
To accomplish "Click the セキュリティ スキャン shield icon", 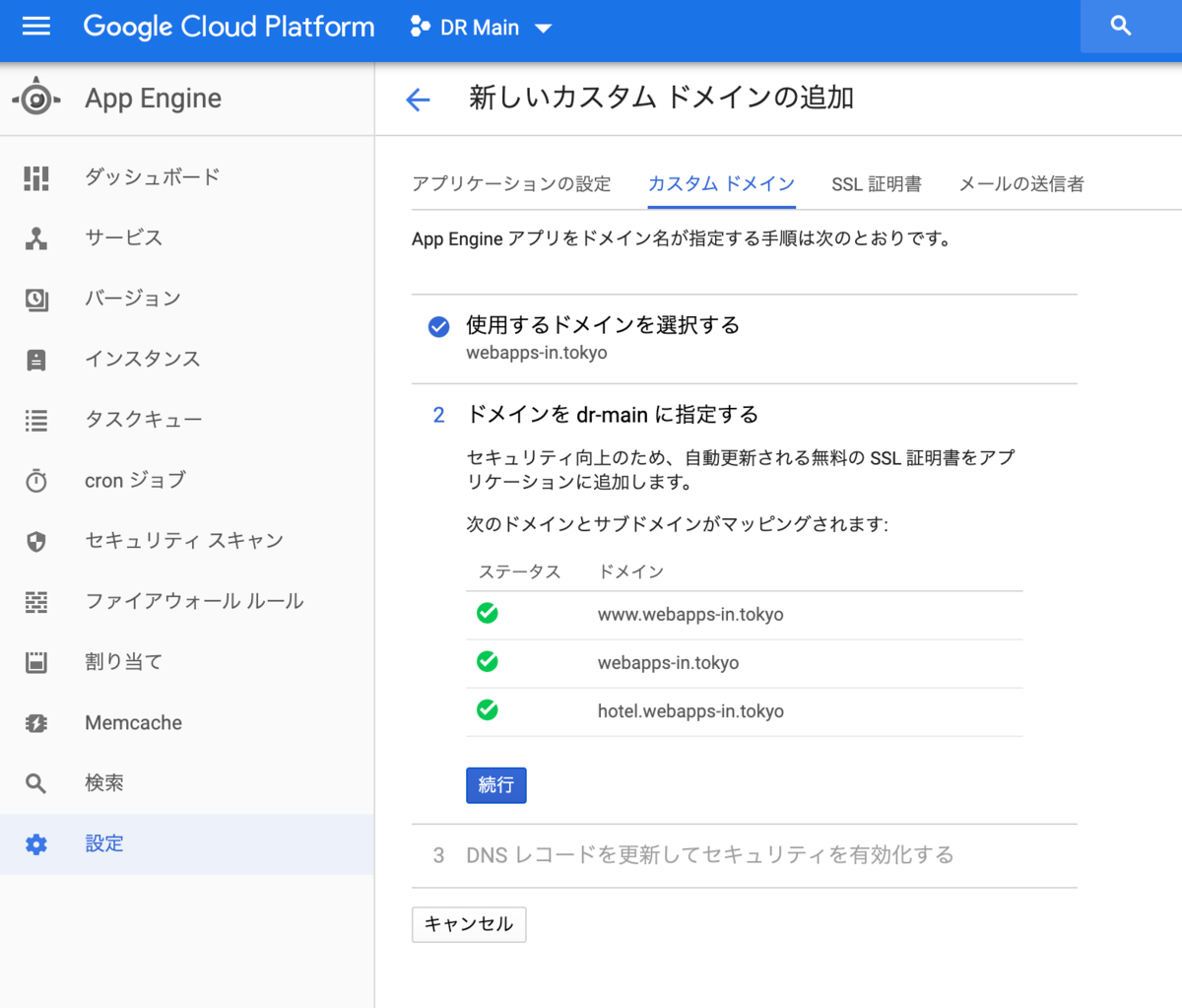I will 36,541.
